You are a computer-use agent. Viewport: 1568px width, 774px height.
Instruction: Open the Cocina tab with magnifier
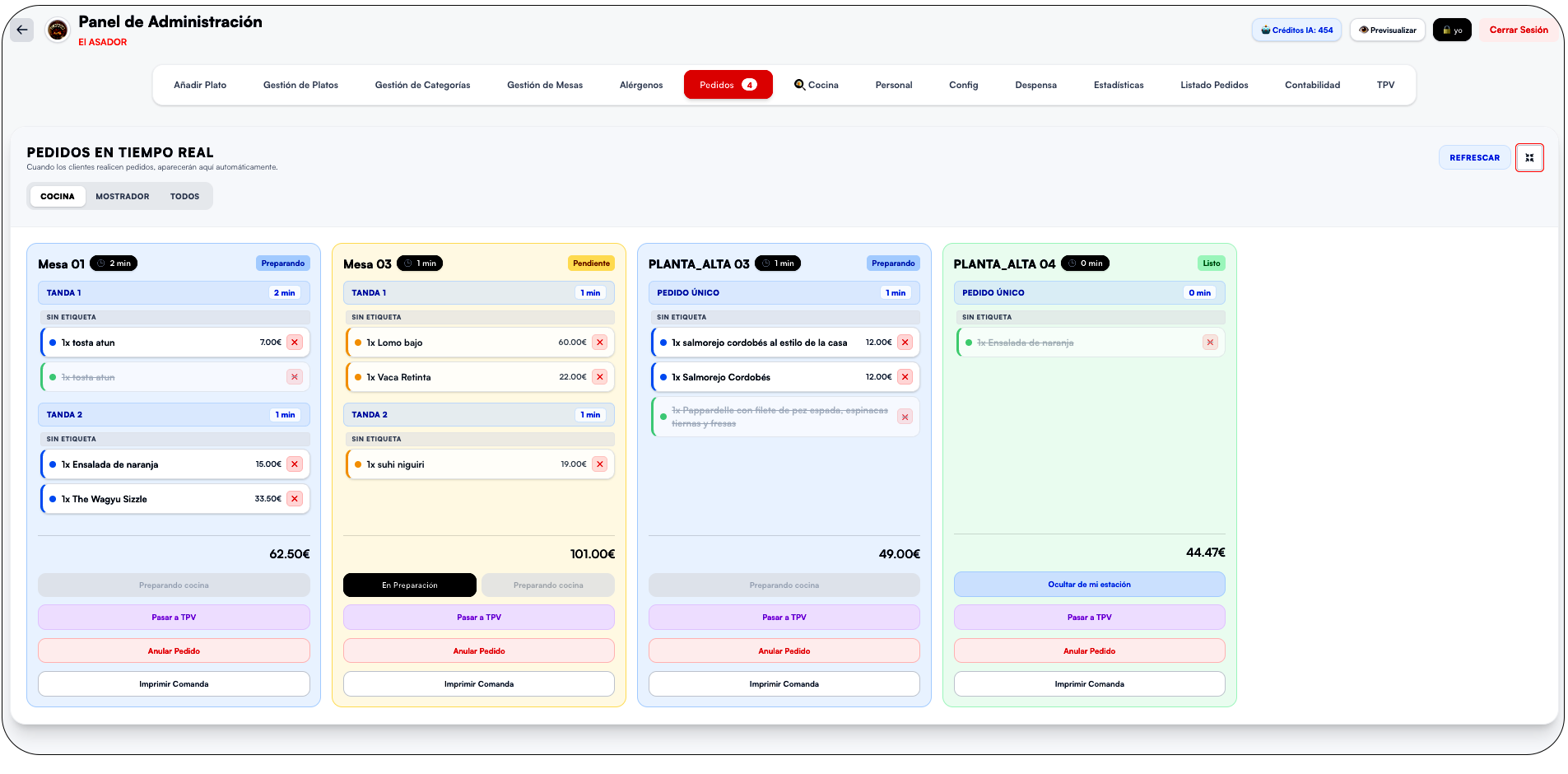coord(817,85)
